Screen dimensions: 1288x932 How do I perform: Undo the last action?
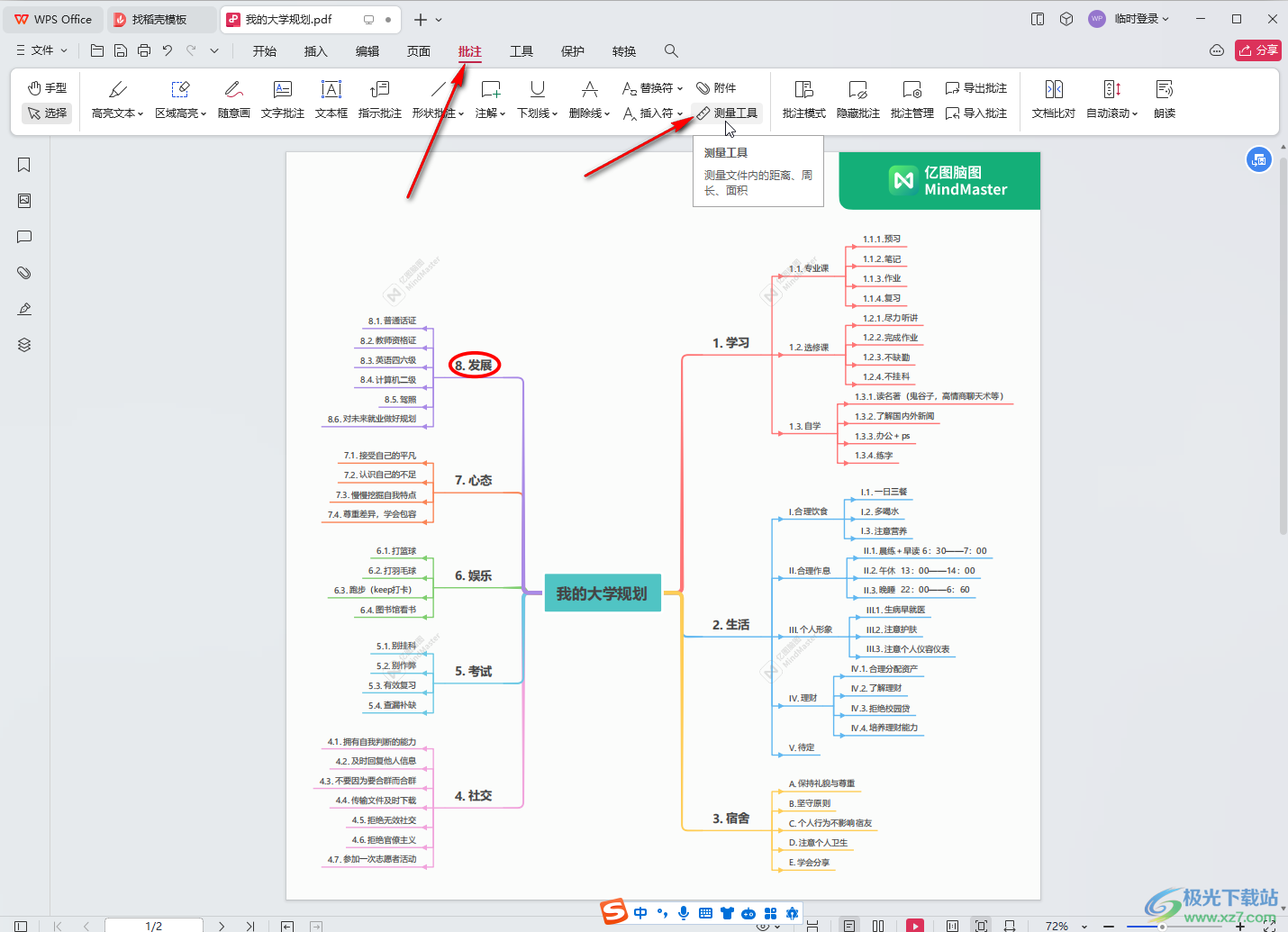[x=168, y=50]
